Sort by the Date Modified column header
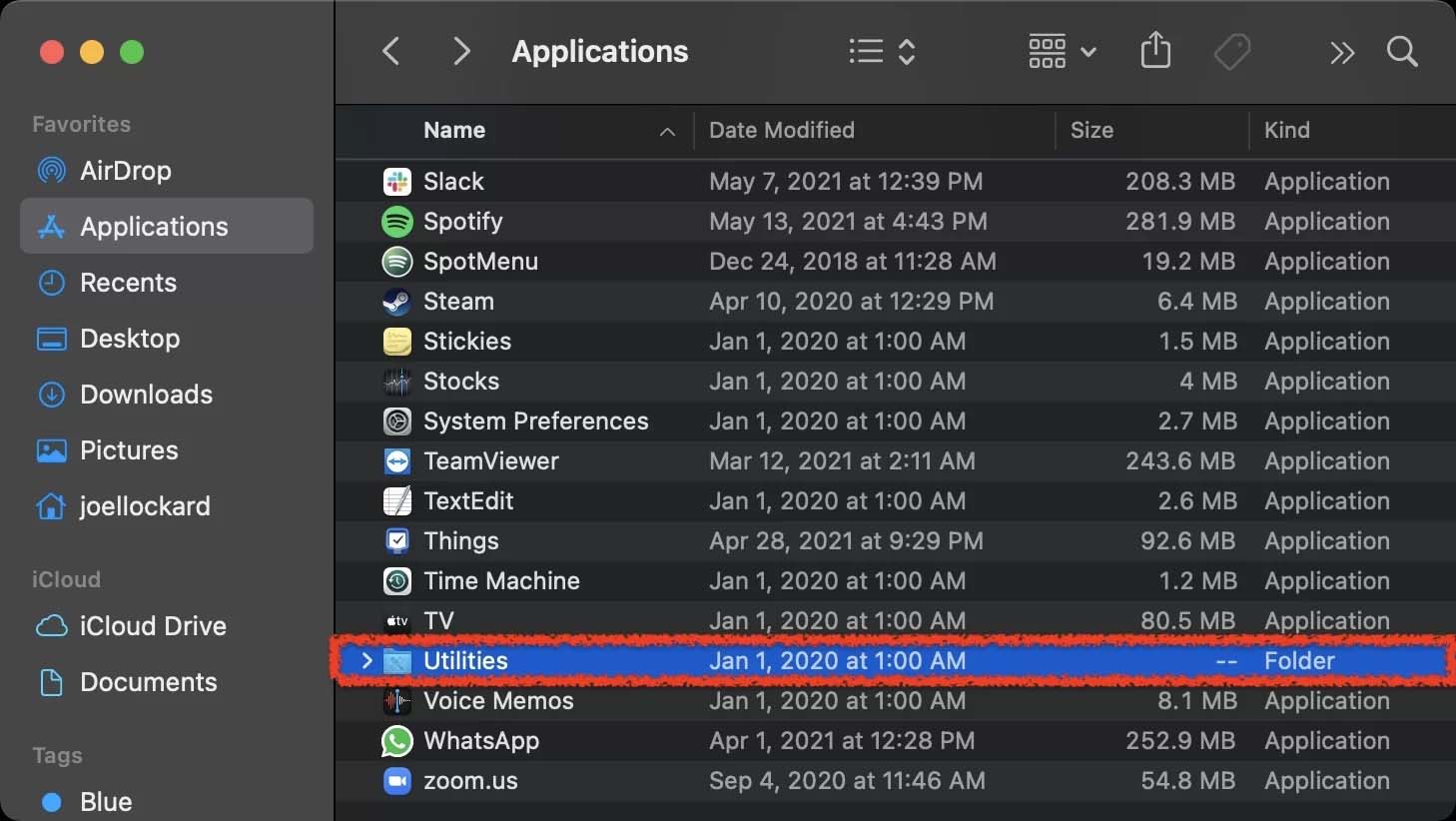The height and width of the screenshot is (821, 1456). (x=782, y=130)
